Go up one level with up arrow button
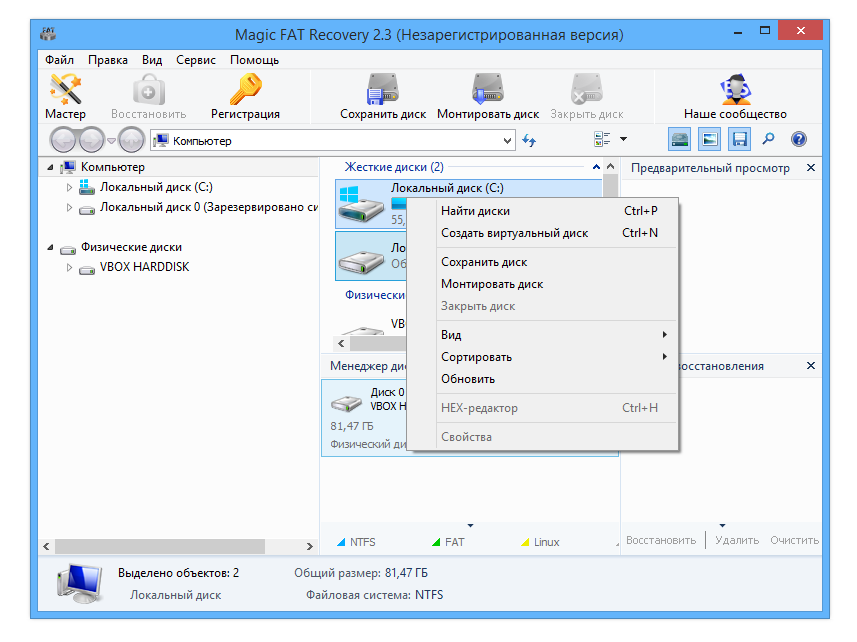 pos(132,140)
